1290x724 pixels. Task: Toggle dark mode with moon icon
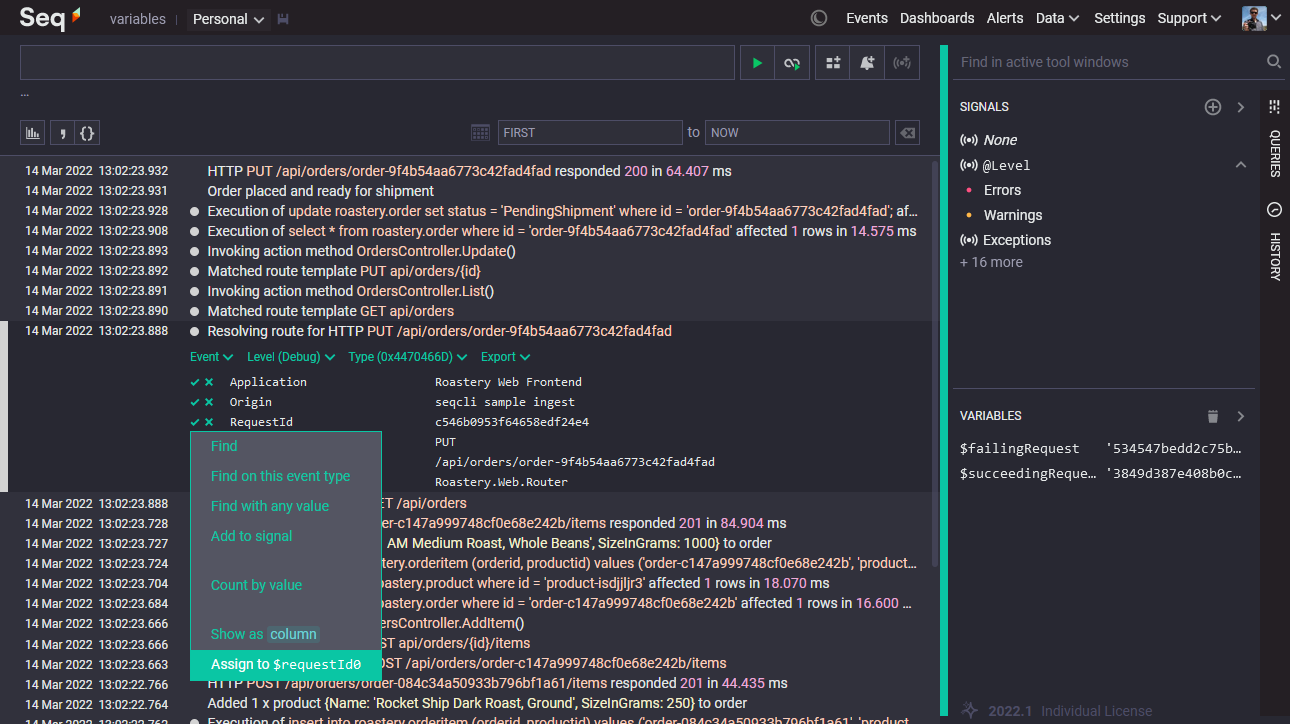click(x=819, y=18)
